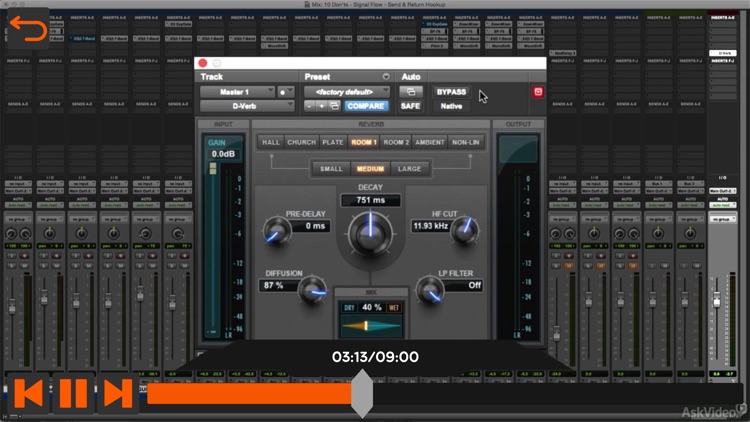Click the red plugin target icon
The image size is (750, 422).
(538, 92)
